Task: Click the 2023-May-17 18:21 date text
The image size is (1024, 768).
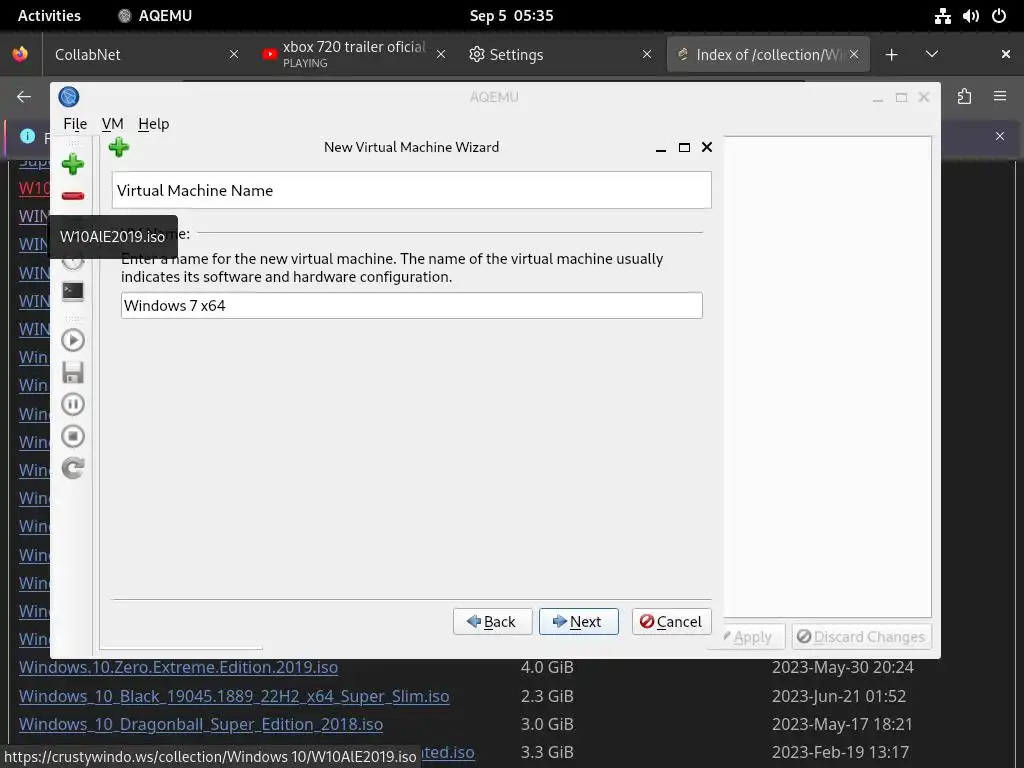Action: pyautogui.click(x=842, y=724)
